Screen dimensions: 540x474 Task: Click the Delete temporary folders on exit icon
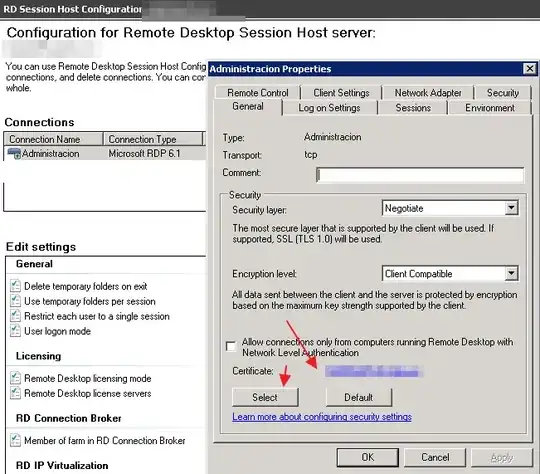click(15, 286)
